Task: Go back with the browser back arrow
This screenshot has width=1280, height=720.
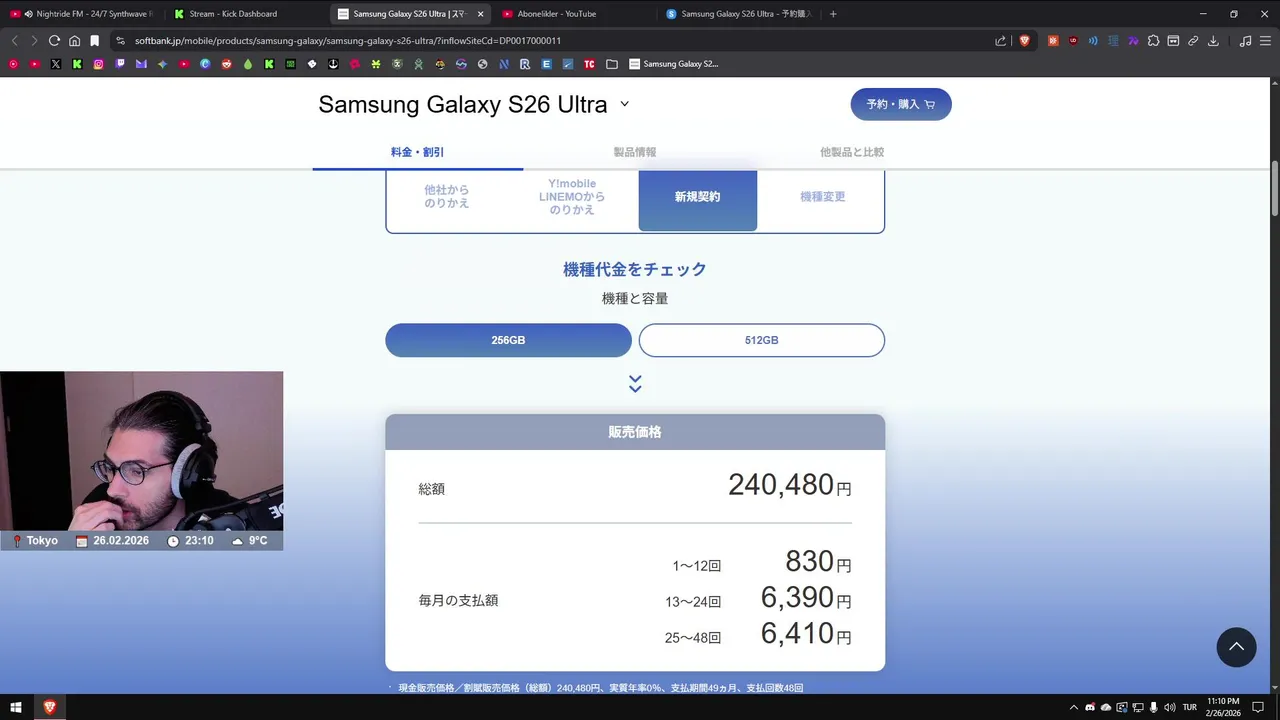Action: click(14, 41)
